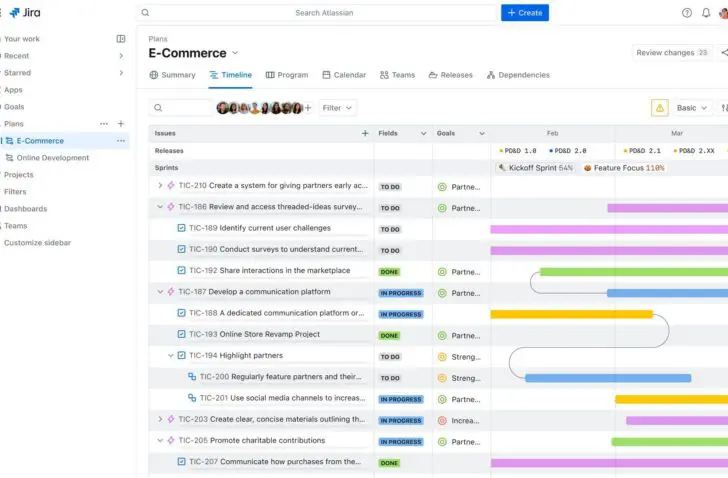Open the Goals column dropdown
Viewport: 728px width, 478px height.
[482, 134]
